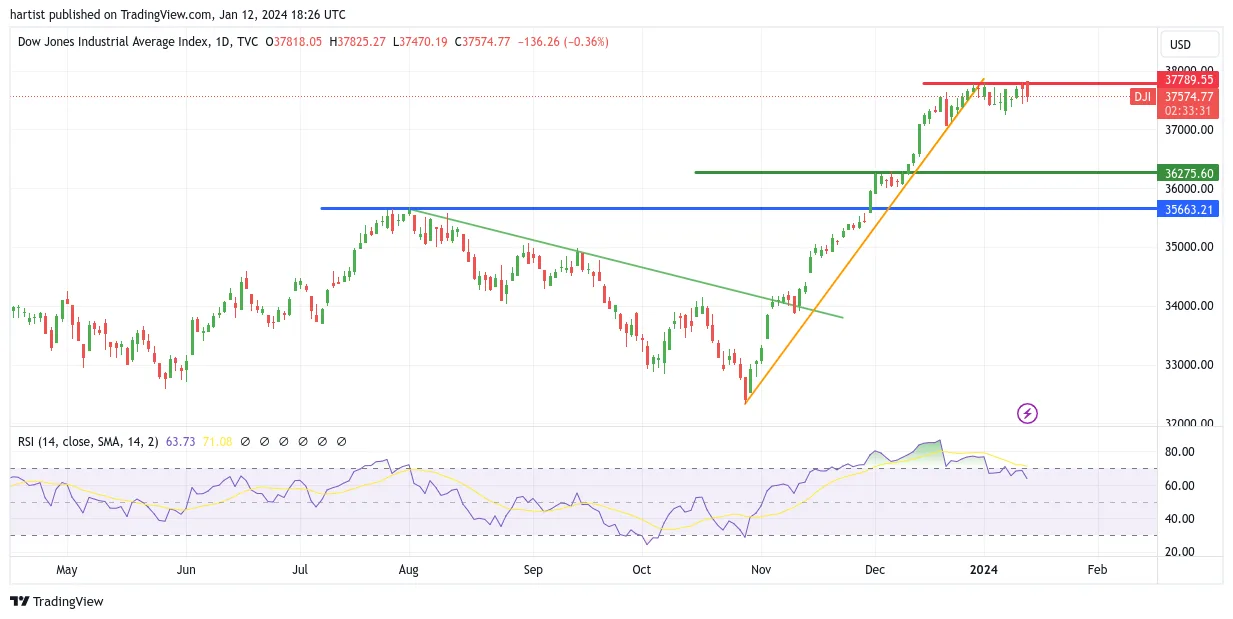Click the 1D interval in chart title
Screen dimensions: 1233x619
pyautogui.click(x=222, y=42)
